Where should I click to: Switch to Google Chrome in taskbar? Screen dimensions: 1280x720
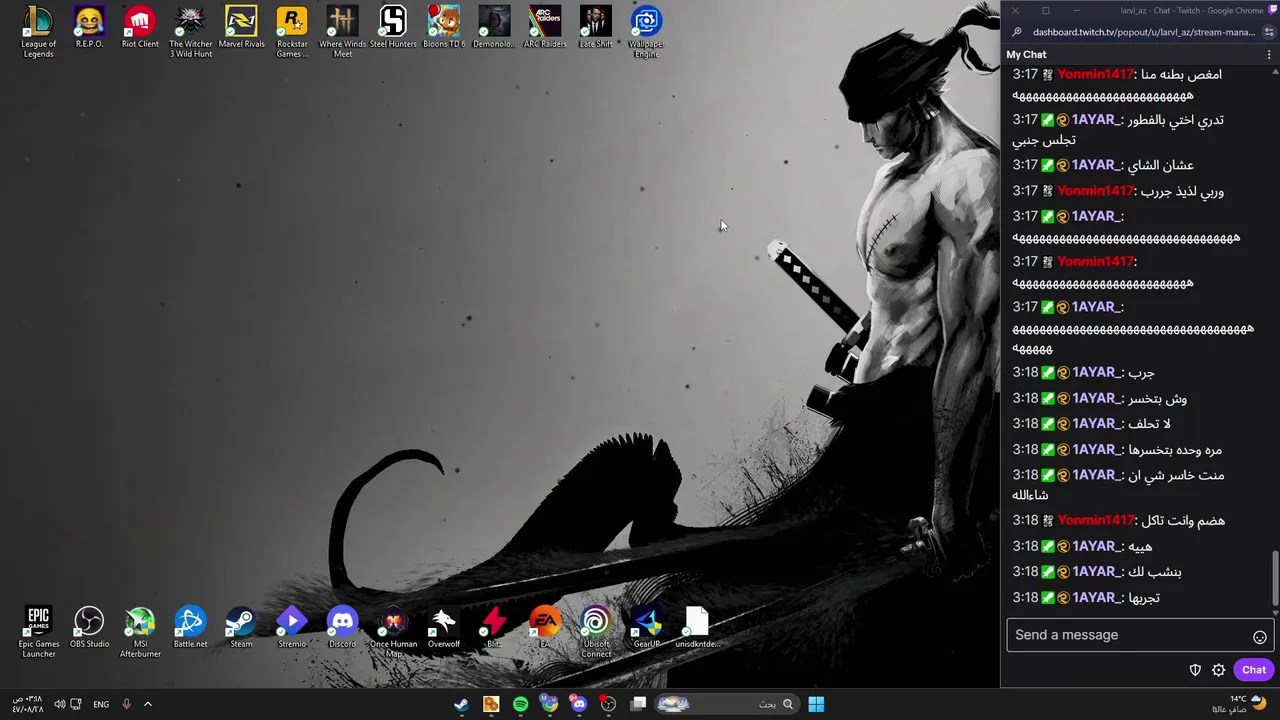tap(549, 704)
